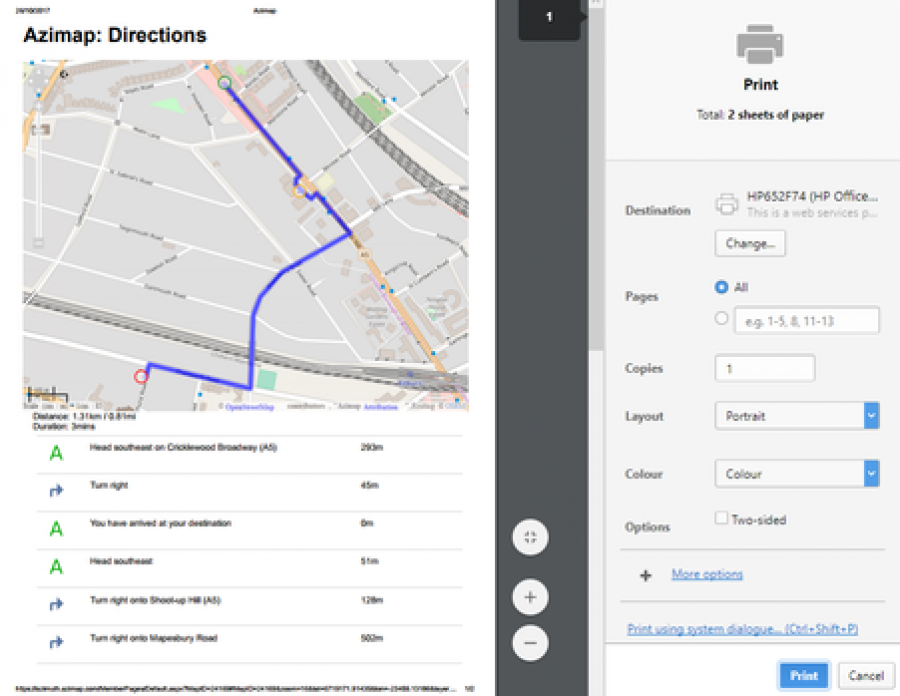Click the large printer icon above Print
The height and width of the screenshot is (696, 900).
[x=760, y=44]
